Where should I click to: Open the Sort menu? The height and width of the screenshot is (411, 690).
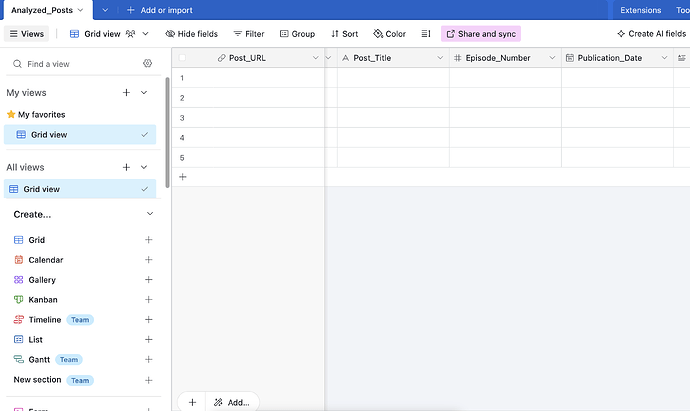(345, 34)
